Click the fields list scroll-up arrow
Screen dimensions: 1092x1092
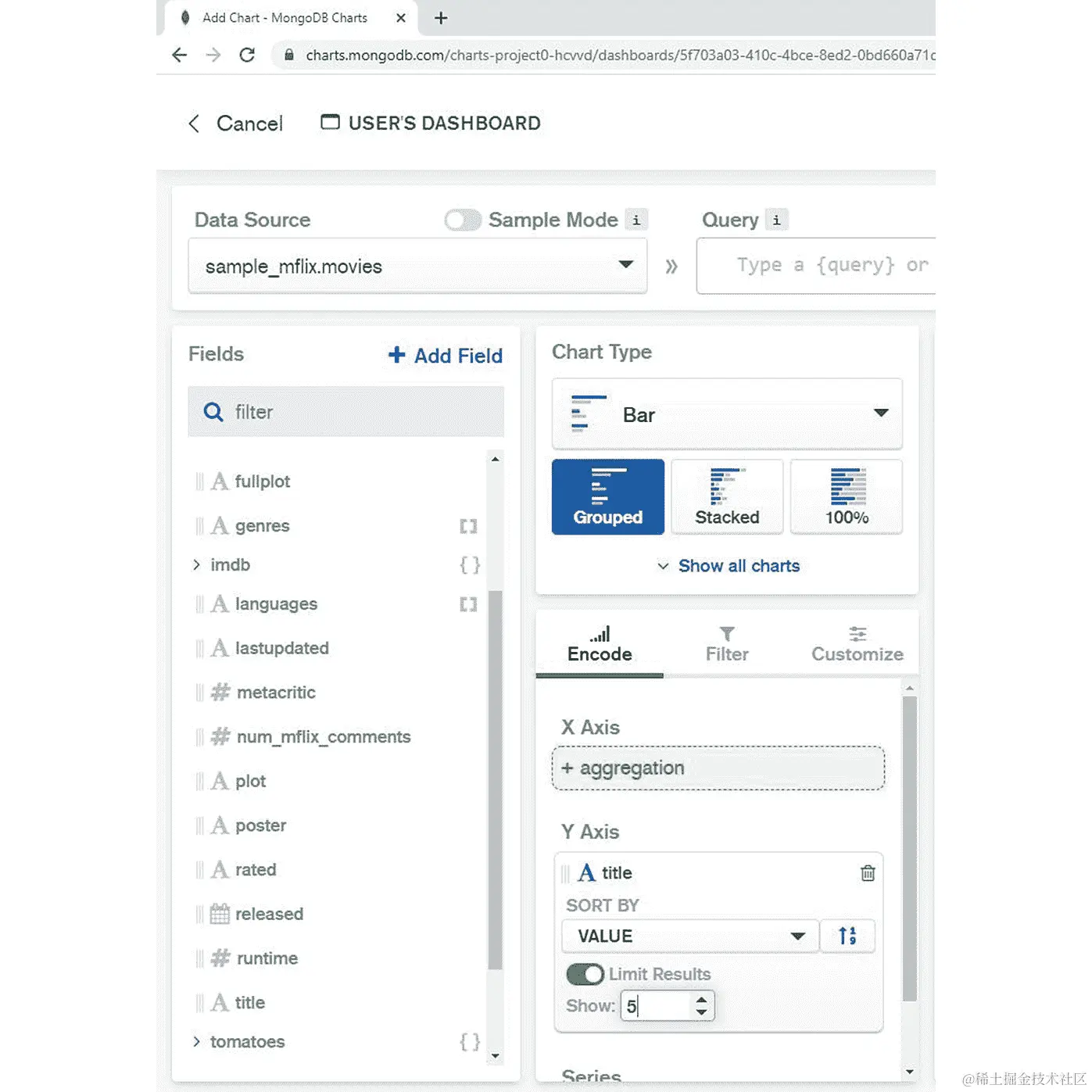pyautogui.click(x=495, y=460)
